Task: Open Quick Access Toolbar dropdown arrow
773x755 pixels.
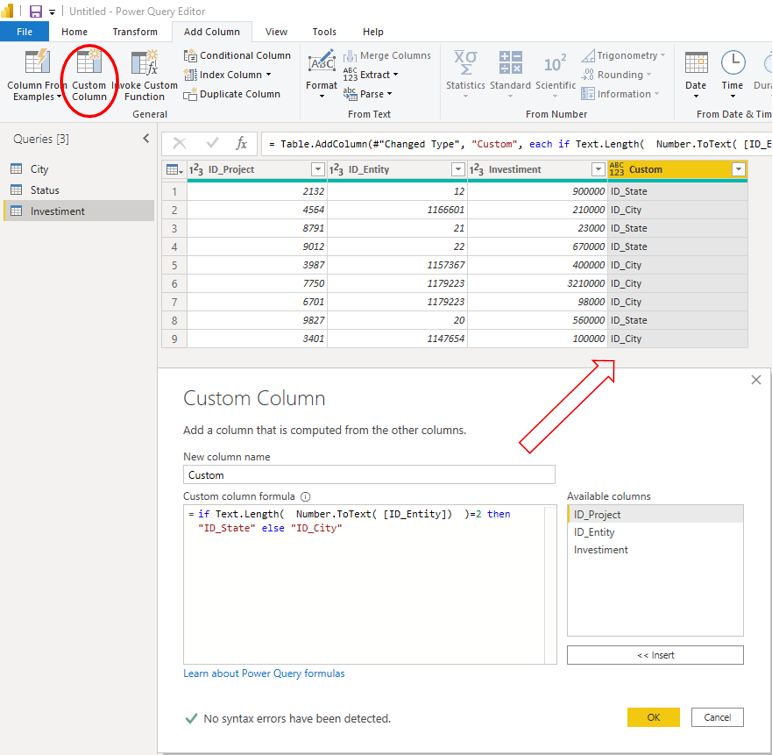Action: click(52, 12)
